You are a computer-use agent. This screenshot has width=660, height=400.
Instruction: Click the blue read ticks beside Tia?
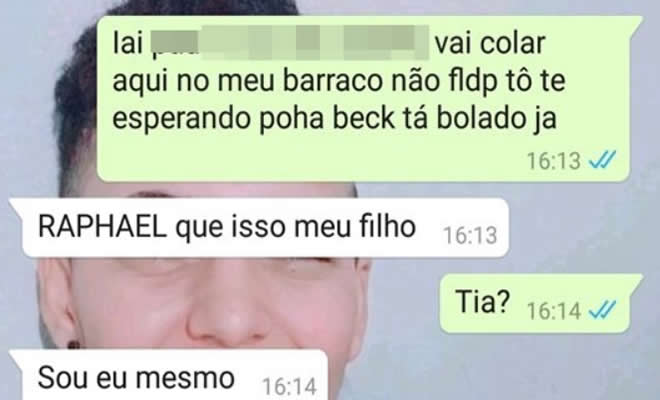(x=602, y=310)
